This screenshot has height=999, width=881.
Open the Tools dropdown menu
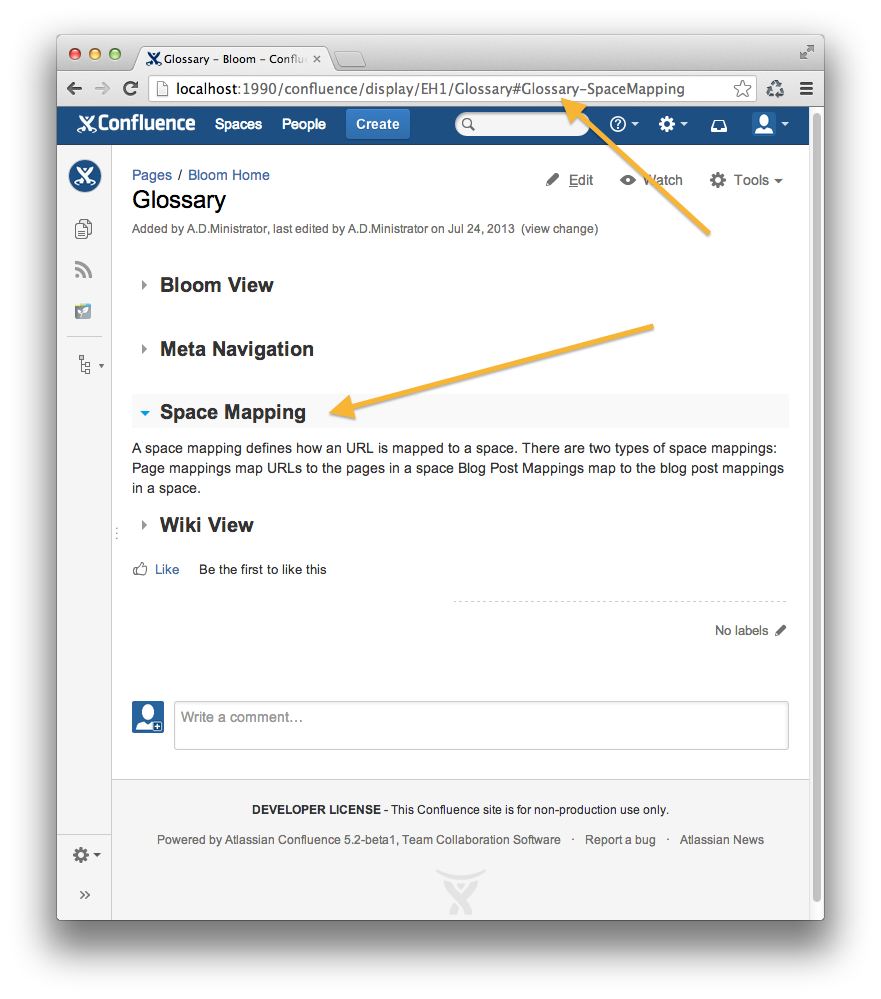coord(746,181)
